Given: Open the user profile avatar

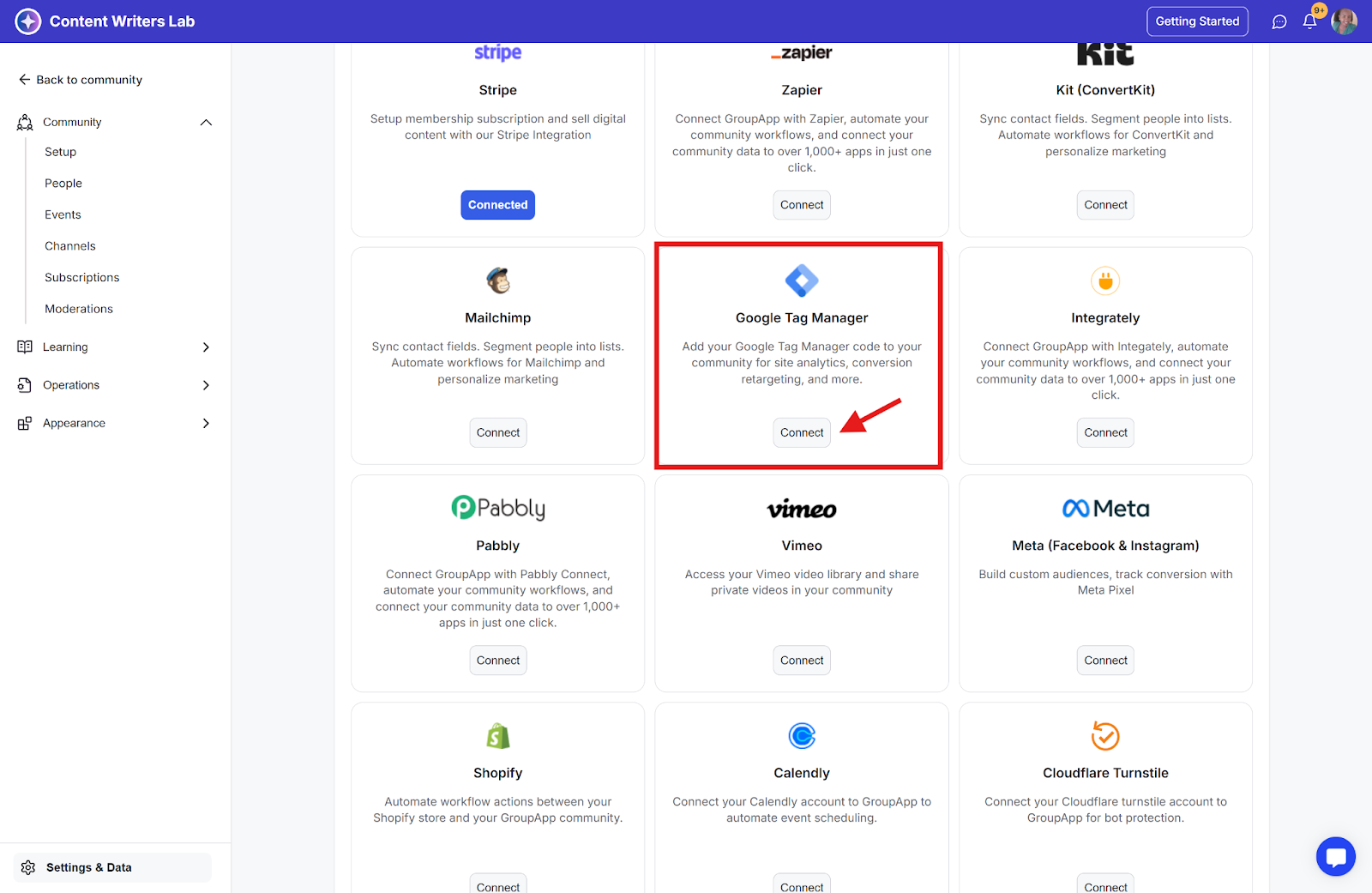Looking at the screenshot, I should (x=1344, y=21).
